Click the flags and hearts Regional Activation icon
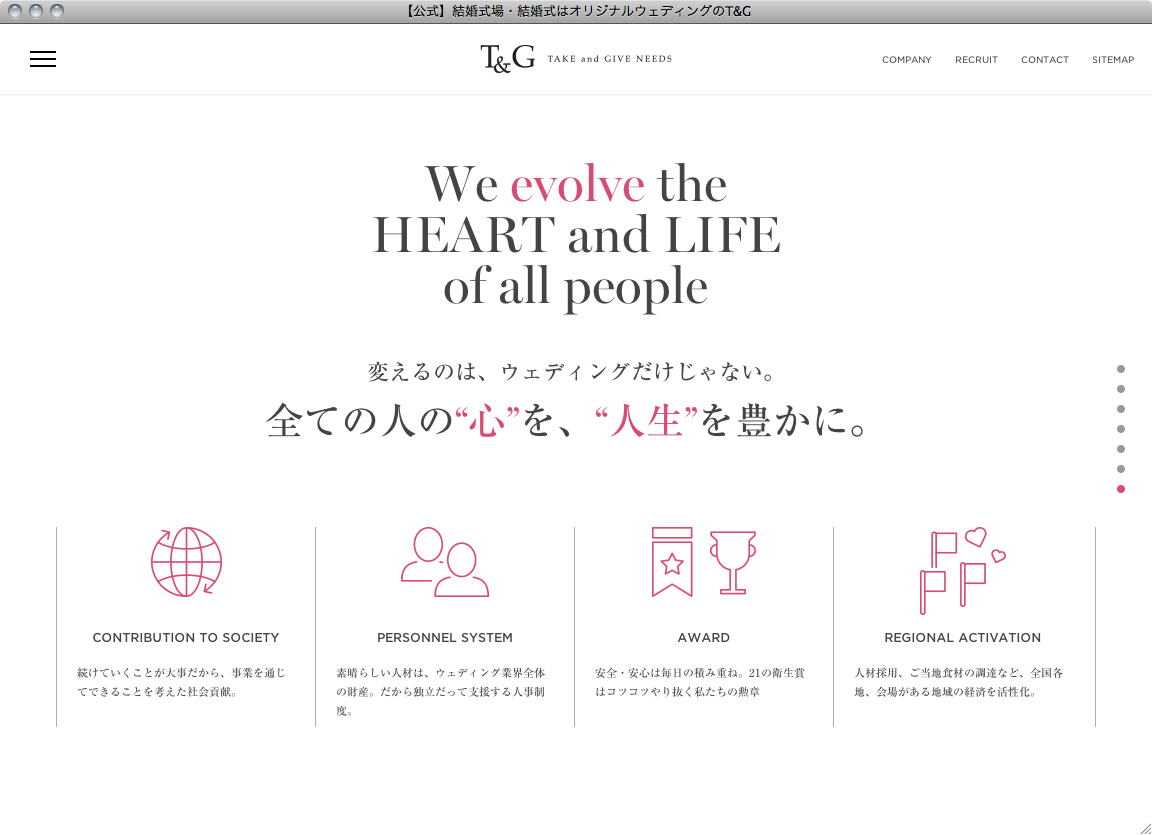The height and width of the screenshot is (835, 1152). 962,570
